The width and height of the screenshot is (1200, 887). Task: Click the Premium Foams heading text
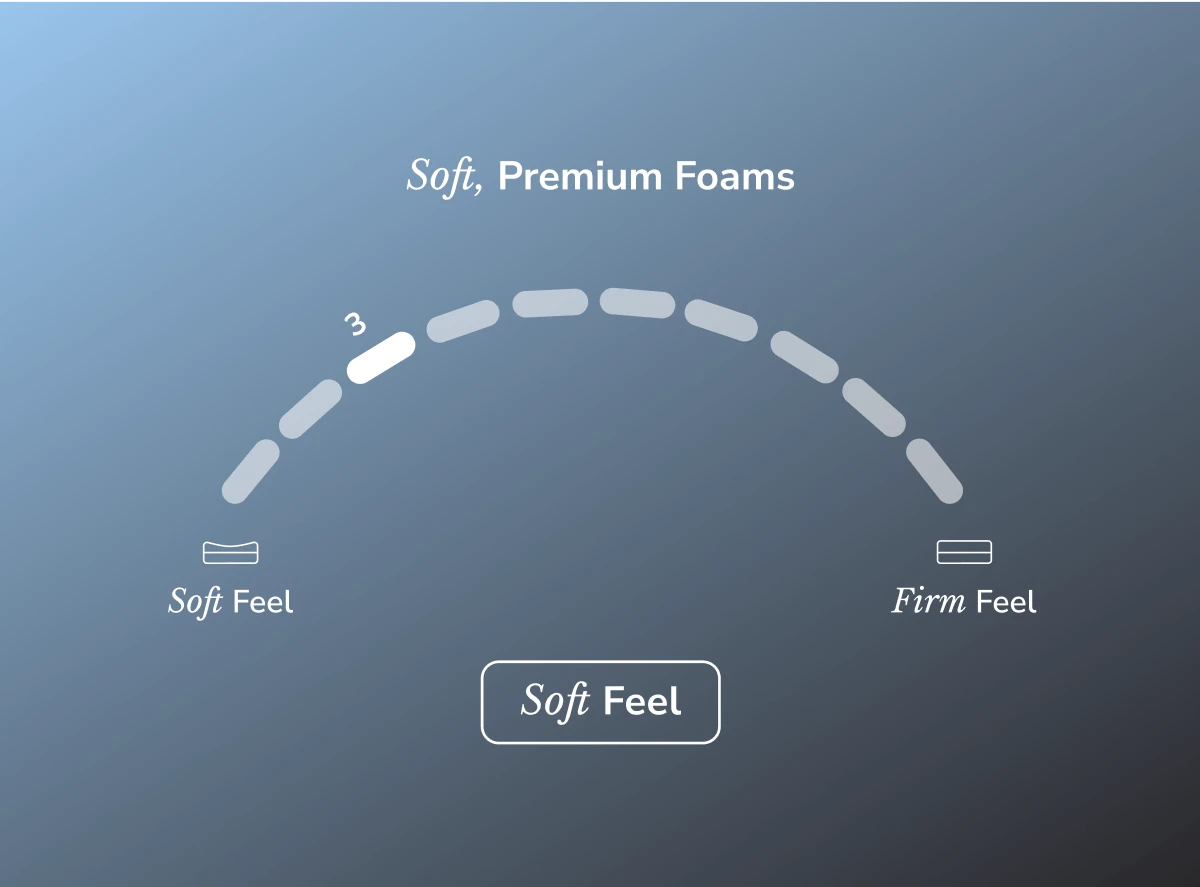[646, 177]
